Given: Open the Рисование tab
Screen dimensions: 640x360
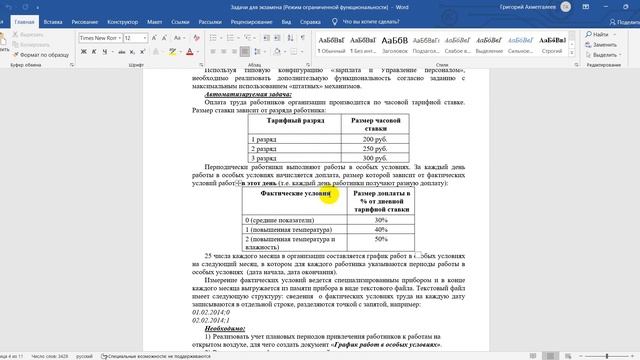Looking at the screenshot, I should pyautogui.click(x=85, y=22).
